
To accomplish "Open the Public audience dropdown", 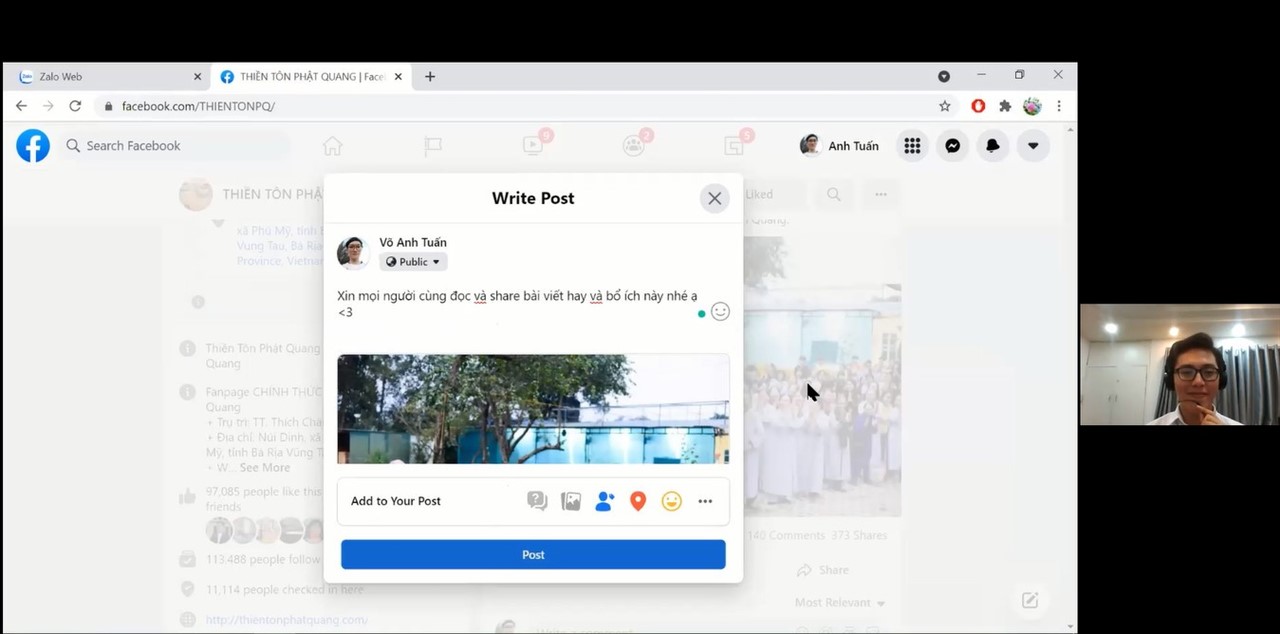I will tap(413, 262).
